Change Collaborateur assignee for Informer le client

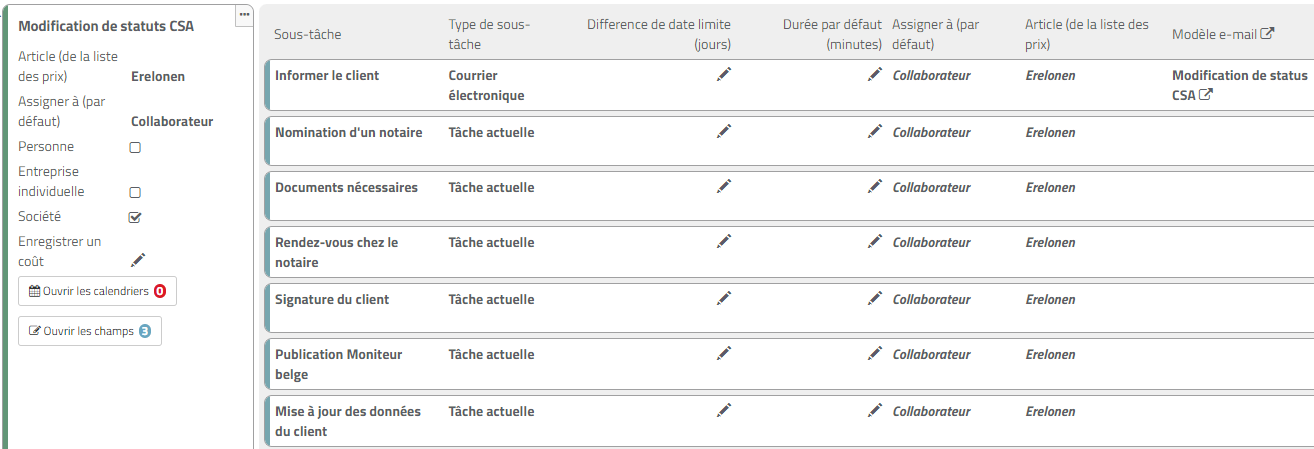931,76
